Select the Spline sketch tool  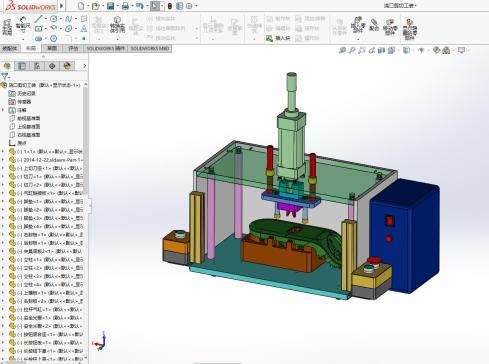[x=68, y=19]
